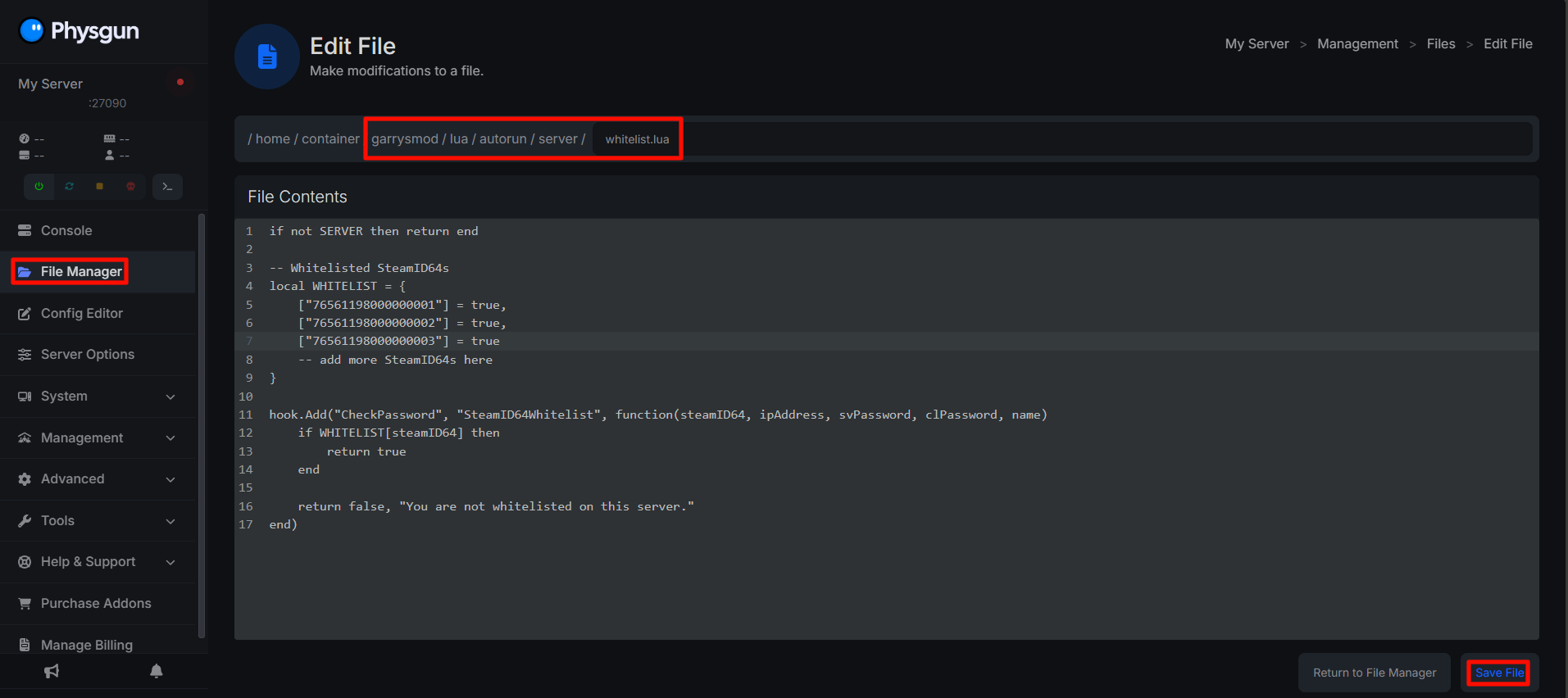The height and width of the screenshot is (698, 1568).
Task: Expand the System sidebar section
Action: tap(97, 397)
